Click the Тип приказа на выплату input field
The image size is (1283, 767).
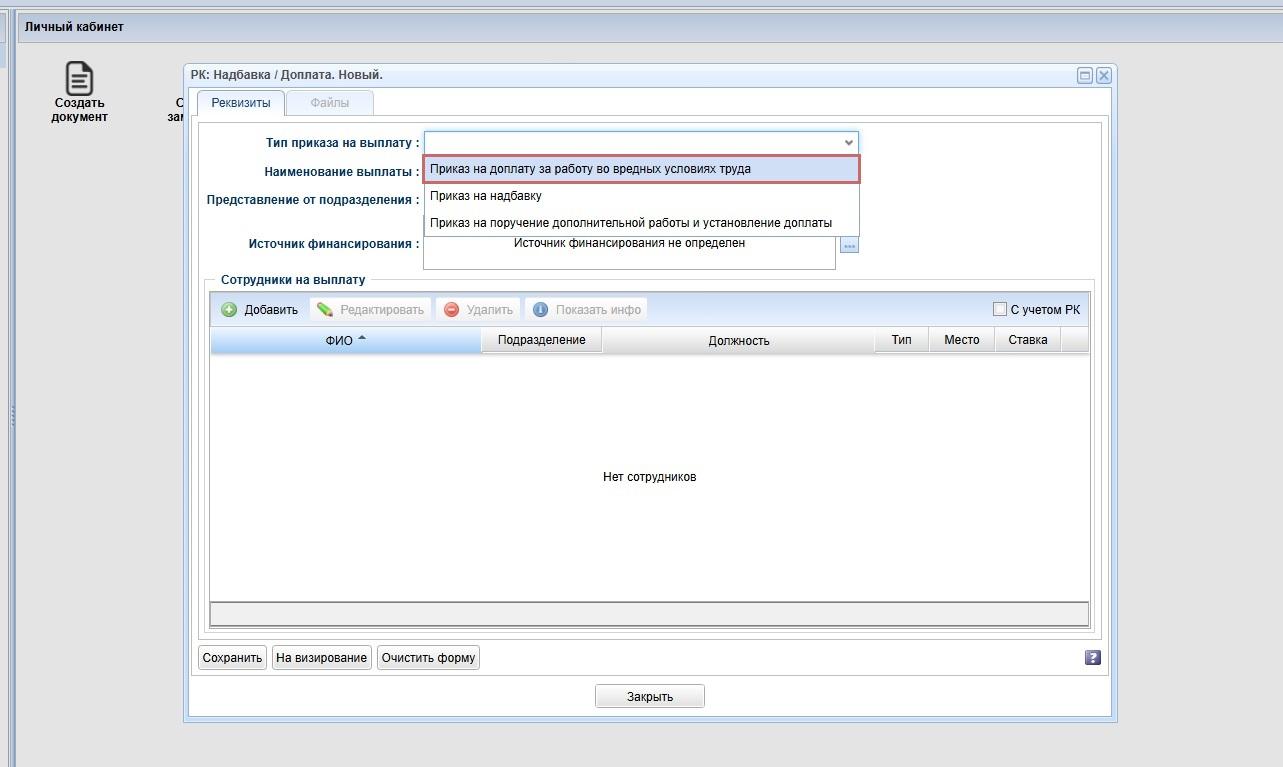pyautogui.click(x=632, y=143)
